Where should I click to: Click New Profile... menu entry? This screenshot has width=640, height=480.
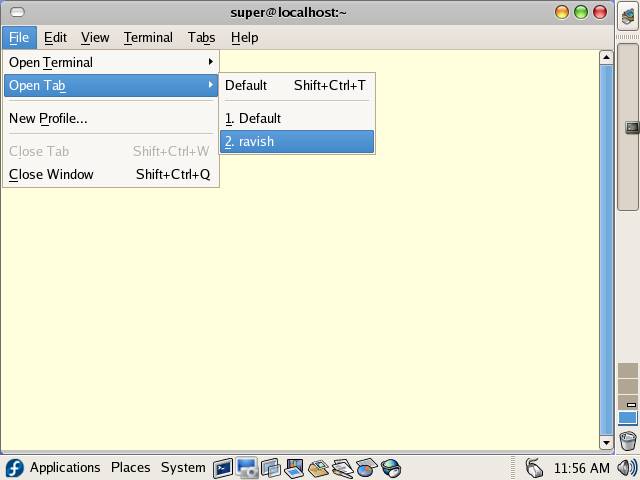point(48,118)
